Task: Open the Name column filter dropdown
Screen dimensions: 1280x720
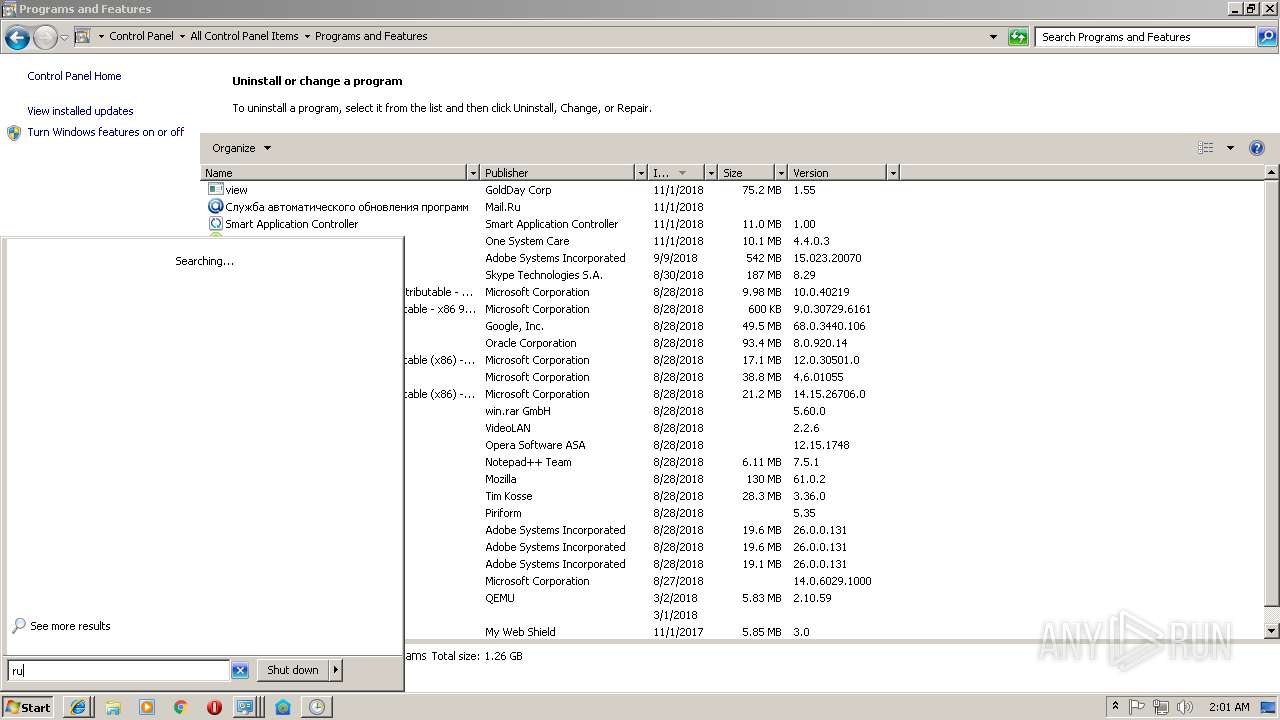Action: (x=473, y=173)
